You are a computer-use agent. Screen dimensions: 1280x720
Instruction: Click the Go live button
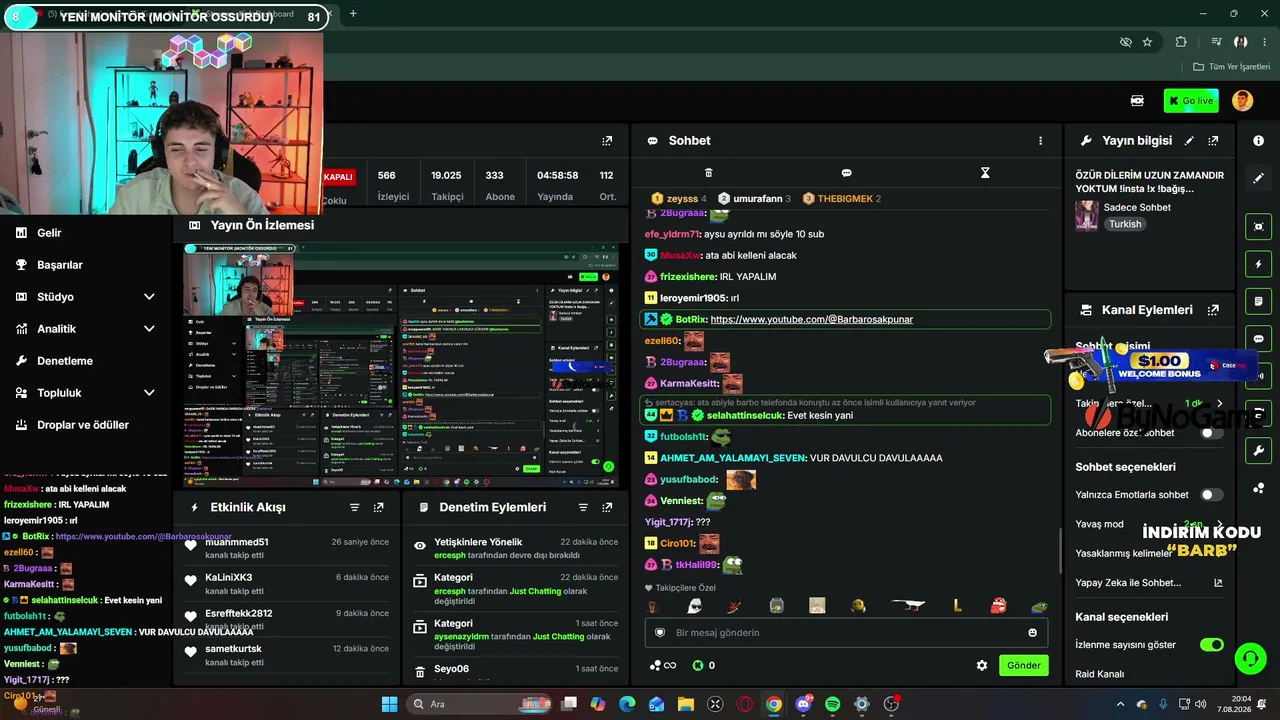(1191, 100)
